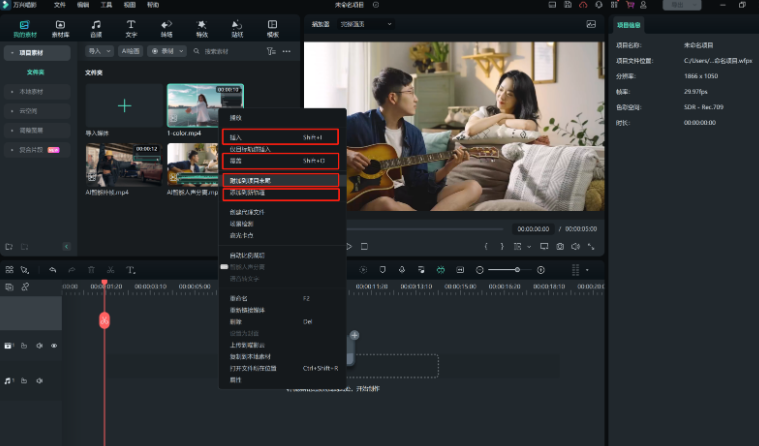Click the fullscreen preview icon
The width and height of the screenshot is (759, 446).
(592, 246)
